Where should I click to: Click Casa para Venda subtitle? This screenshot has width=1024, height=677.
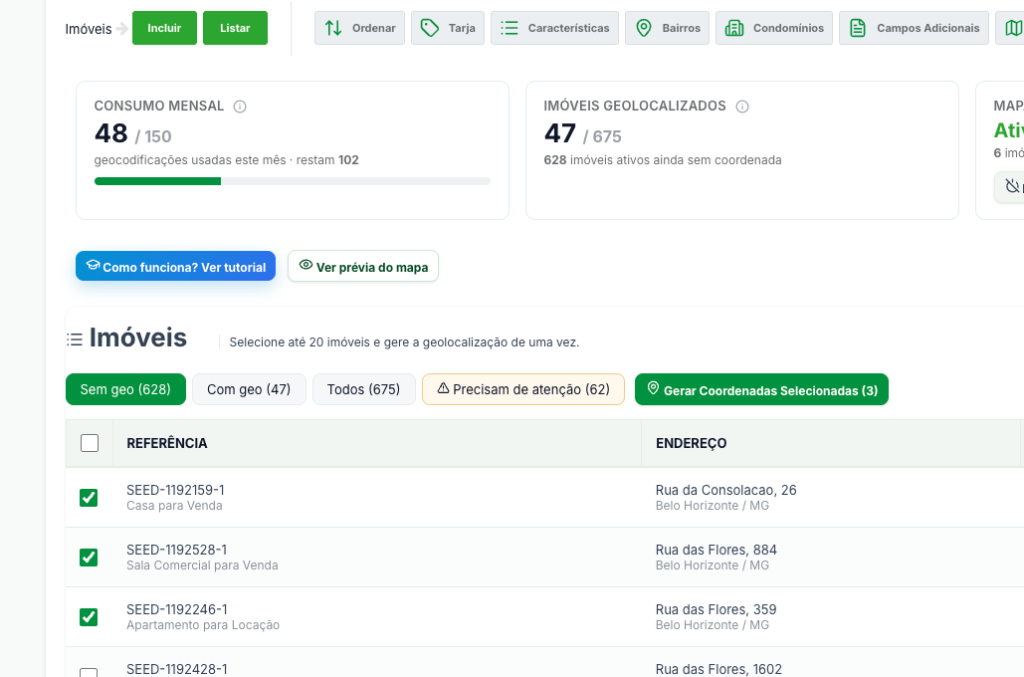click(x=174, y=506)
